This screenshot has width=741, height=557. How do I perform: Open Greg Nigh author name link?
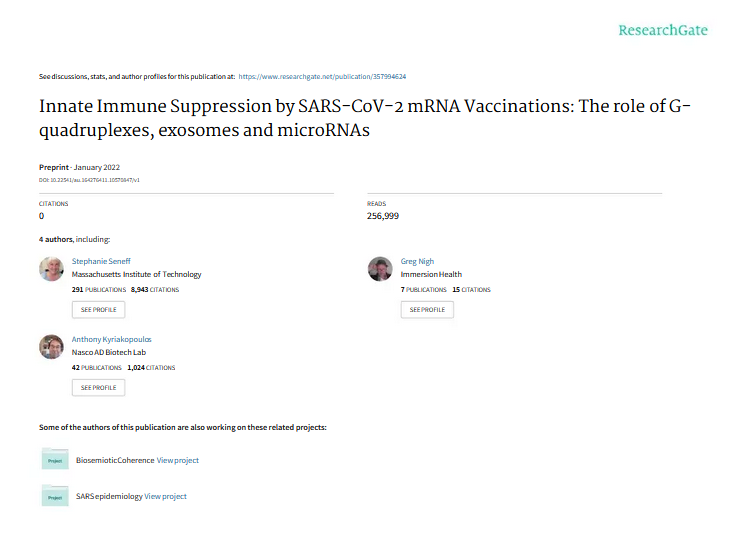coord(418,261)
